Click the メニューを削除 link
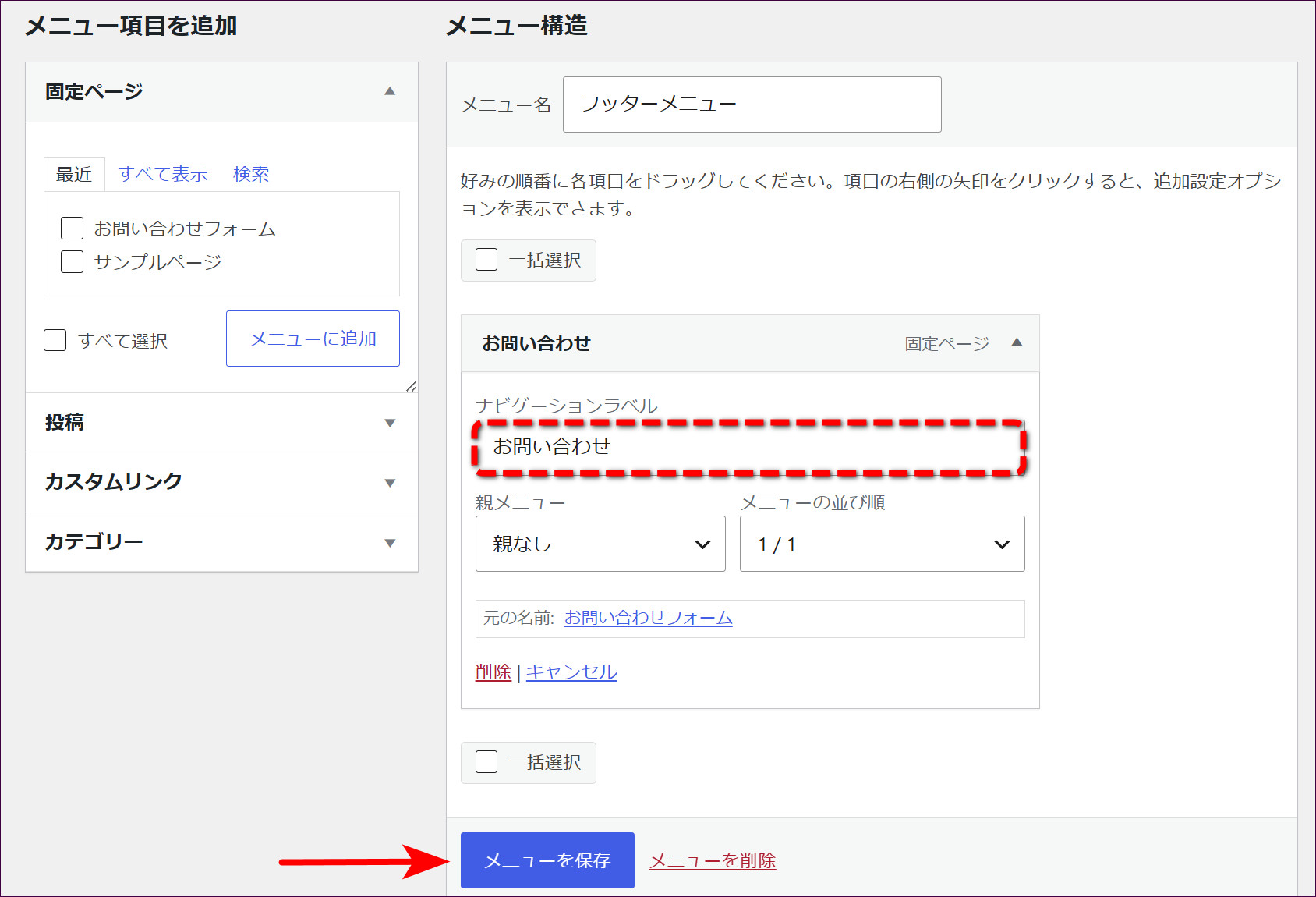Screen dimensions: 1316x897 click(713, 860)
